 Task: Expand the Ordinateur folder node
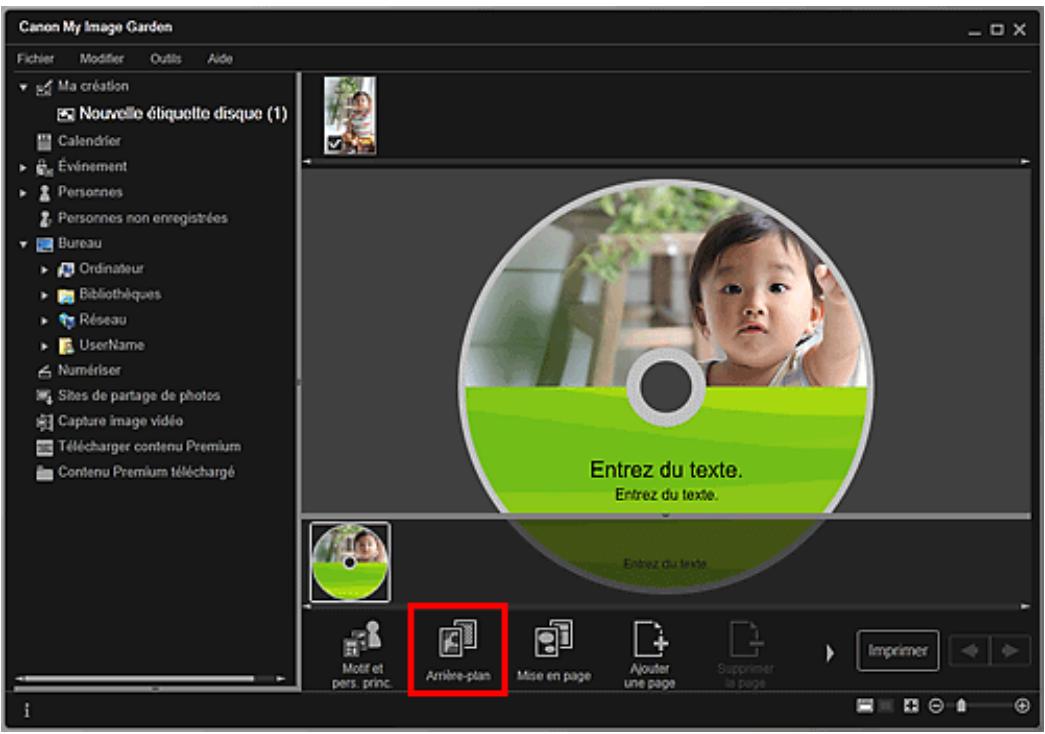[44, 268]
